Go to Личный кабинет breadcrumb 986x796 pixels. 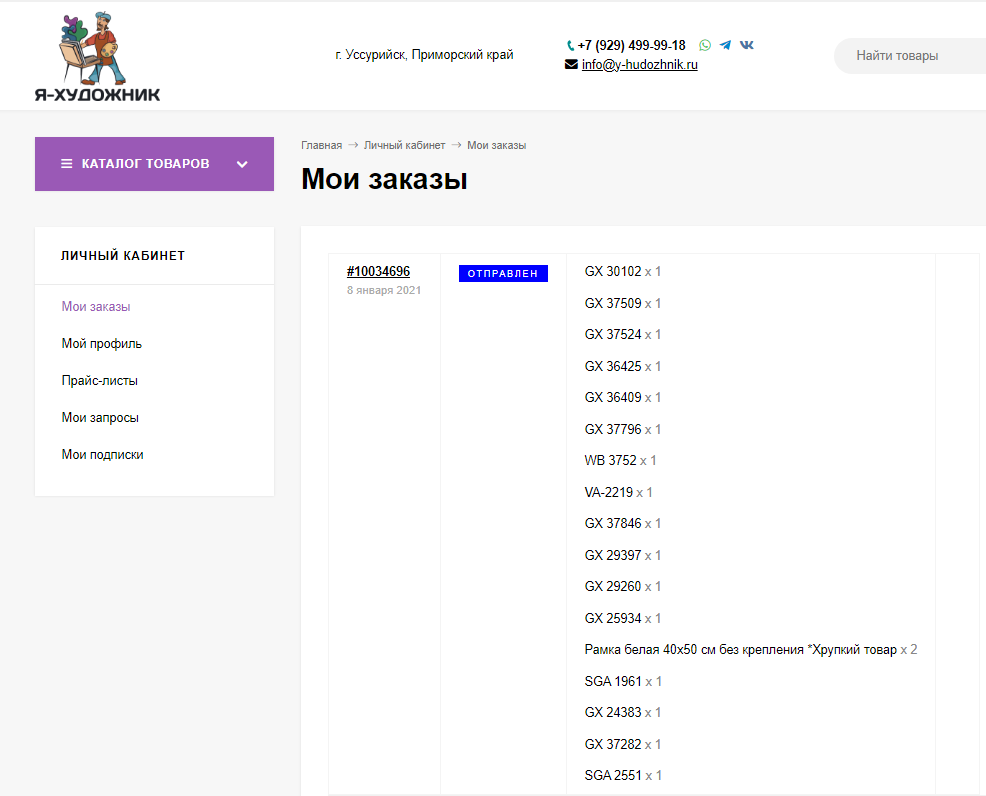point(404,145)
